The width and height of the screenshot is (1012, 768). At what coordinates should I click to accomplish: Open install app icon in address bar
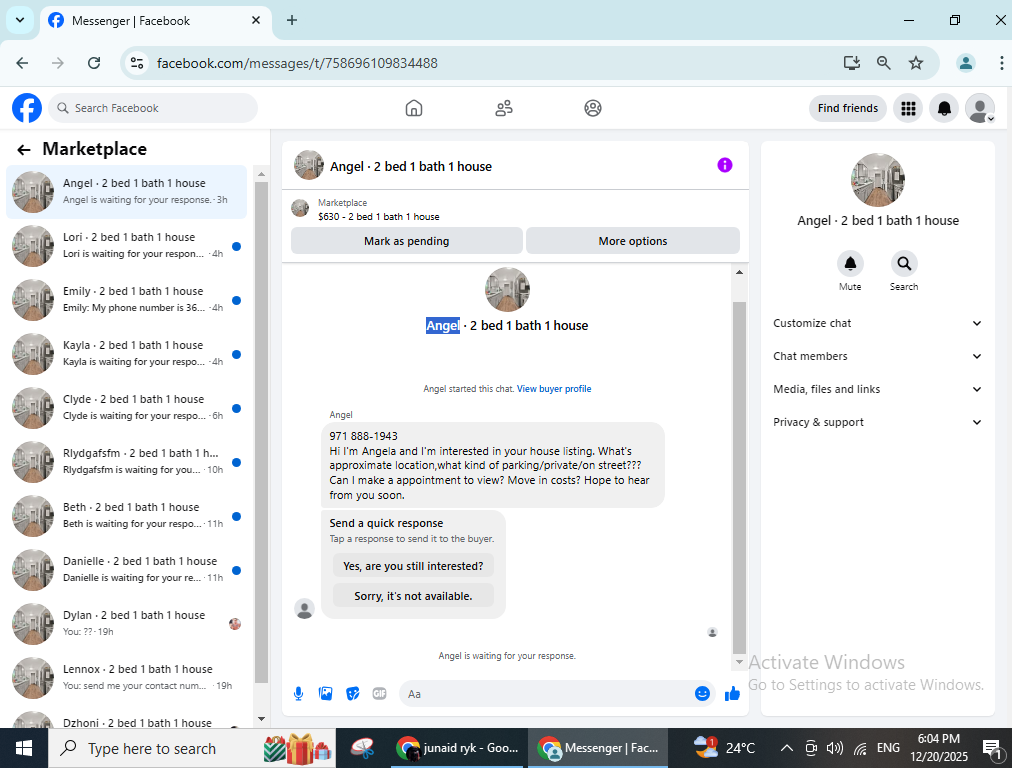[x=852, y=63]
